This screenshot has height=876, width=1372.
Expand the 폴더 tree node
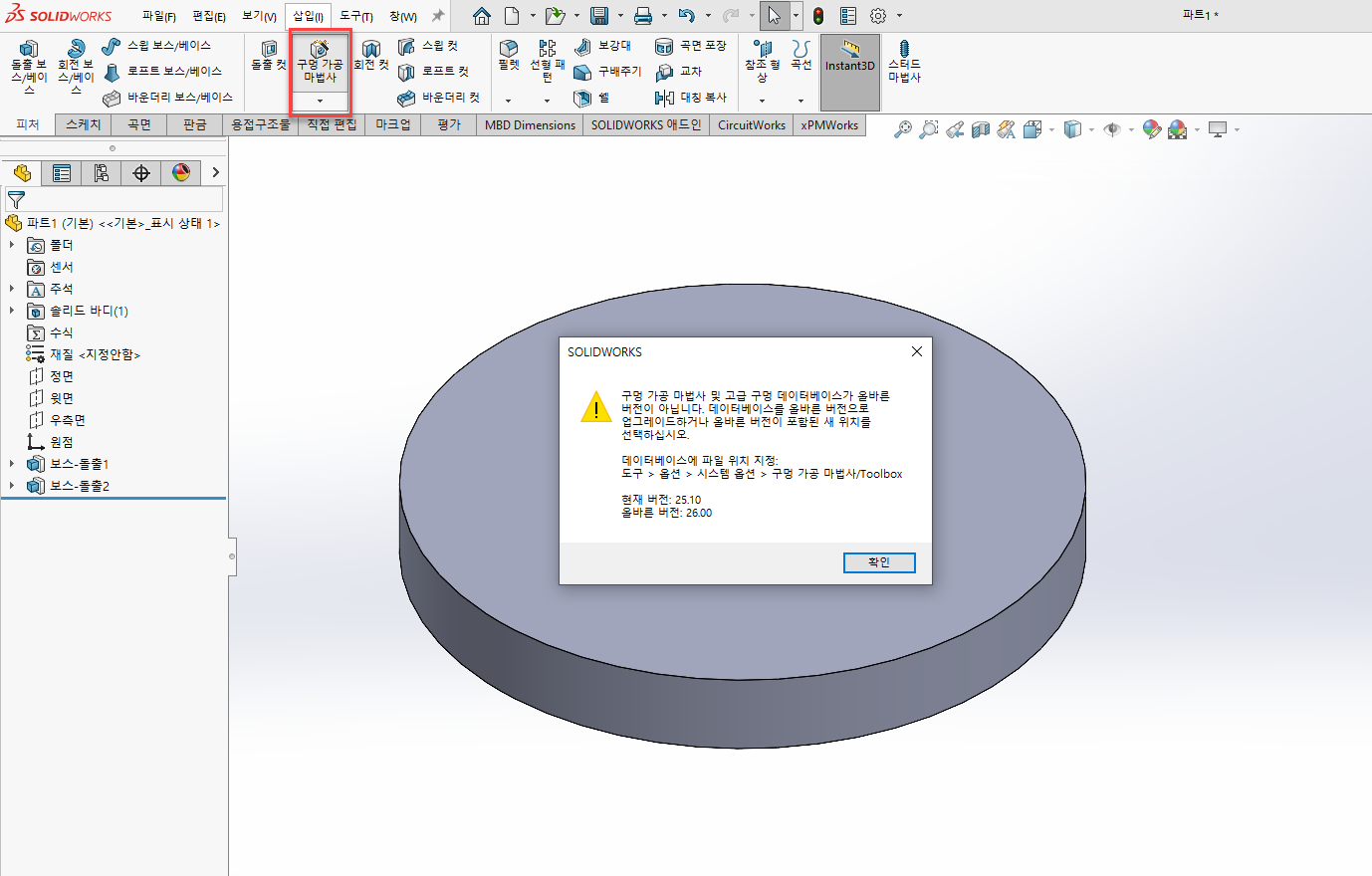tap(12, 245)
